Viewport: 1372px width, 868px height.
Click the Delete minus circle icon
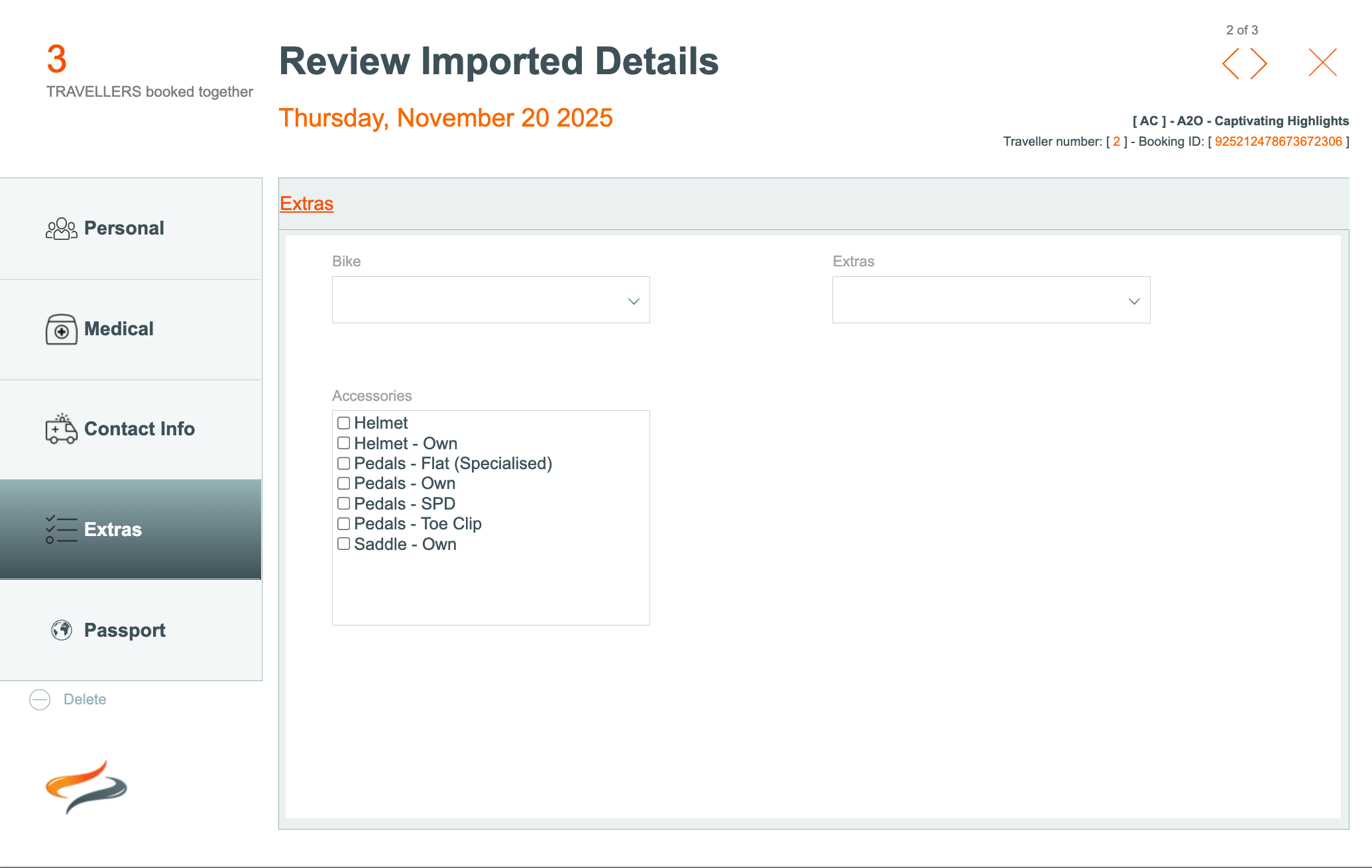(x=40, y=700)
